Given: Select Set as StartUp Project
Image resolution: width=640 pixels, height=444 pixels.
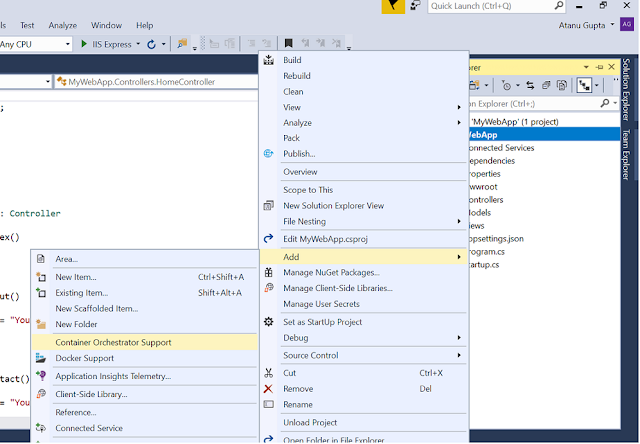Looking at the screenshot, I should pyautogui.click(x=363, y=322).
